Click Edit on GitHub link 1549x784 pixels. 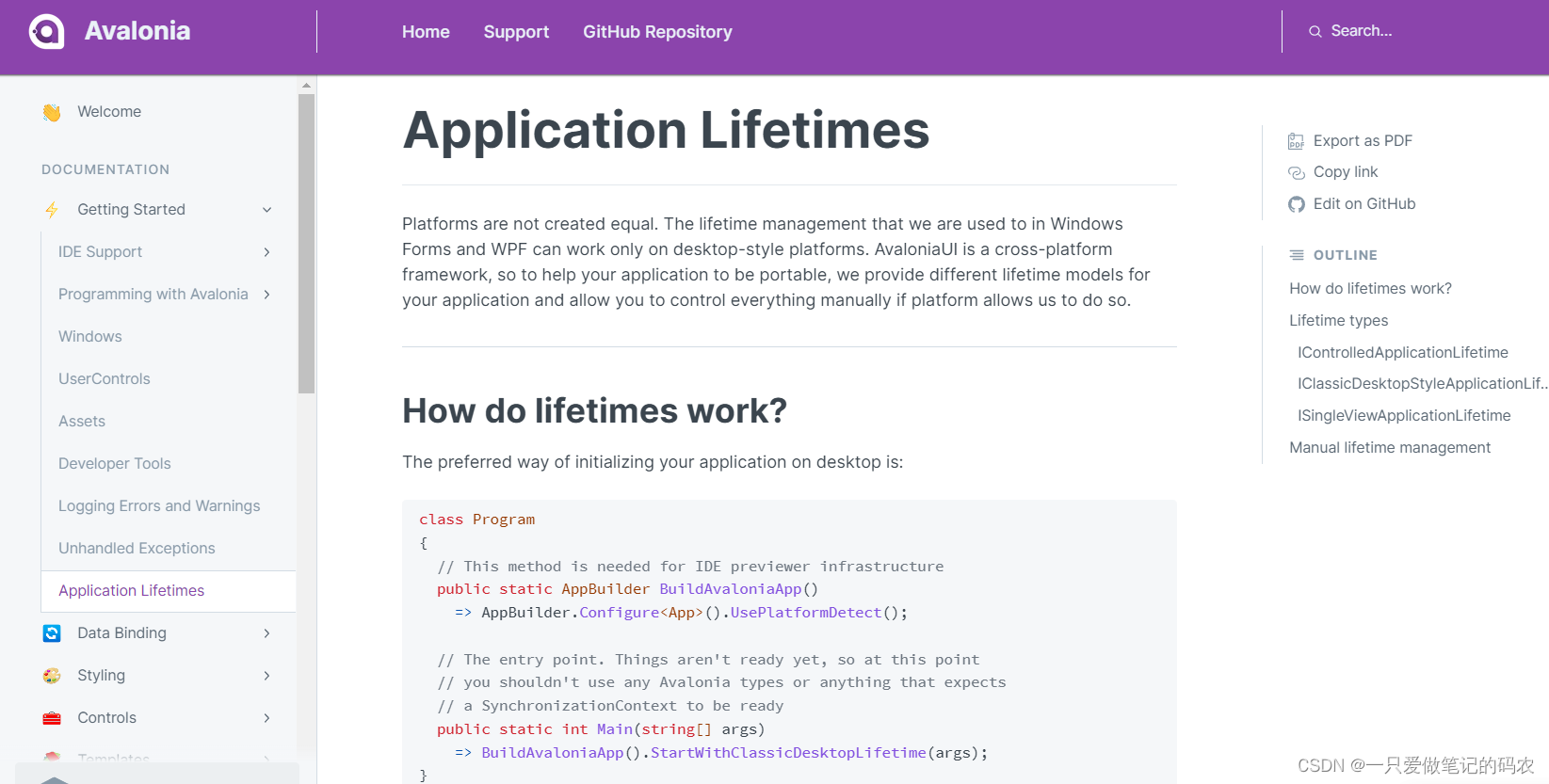tap(1364, 204)
